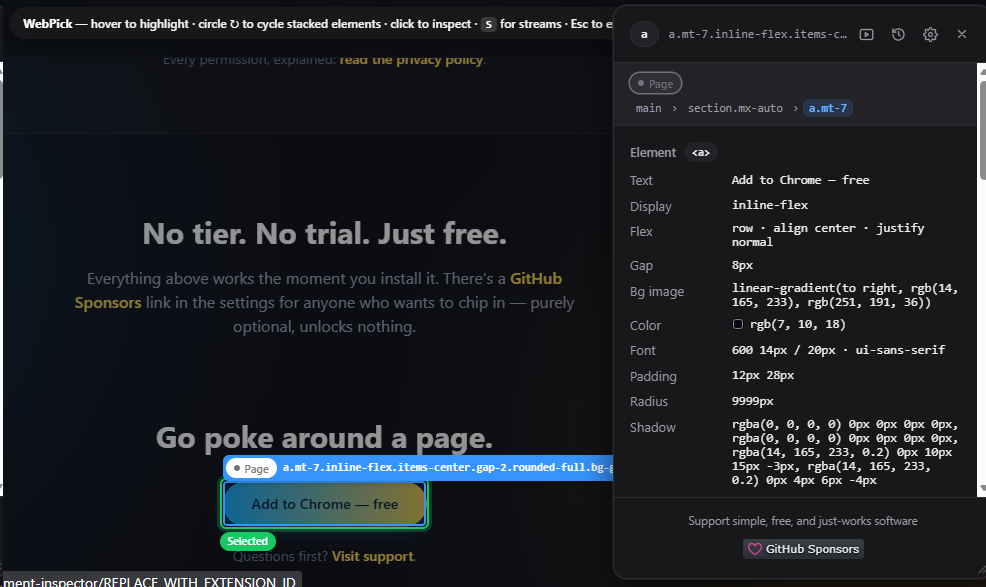Click the Shadow property value
The width and height of the screenshot is (986, 587).
[x=845, y=452]
